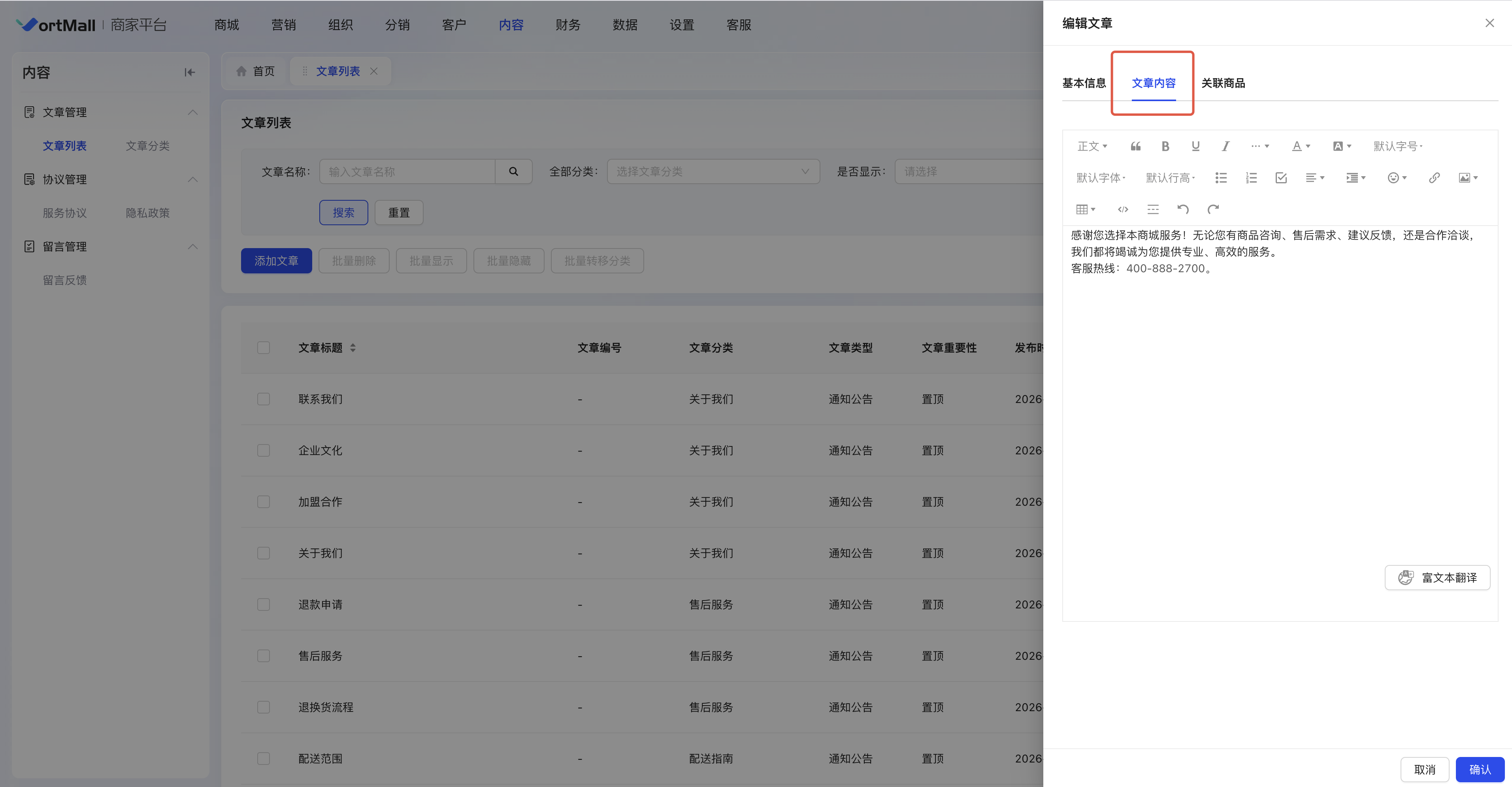Screen dimensions: 1512x787
Task: Switch to the 基本信息 tab
Action: 1084,83
